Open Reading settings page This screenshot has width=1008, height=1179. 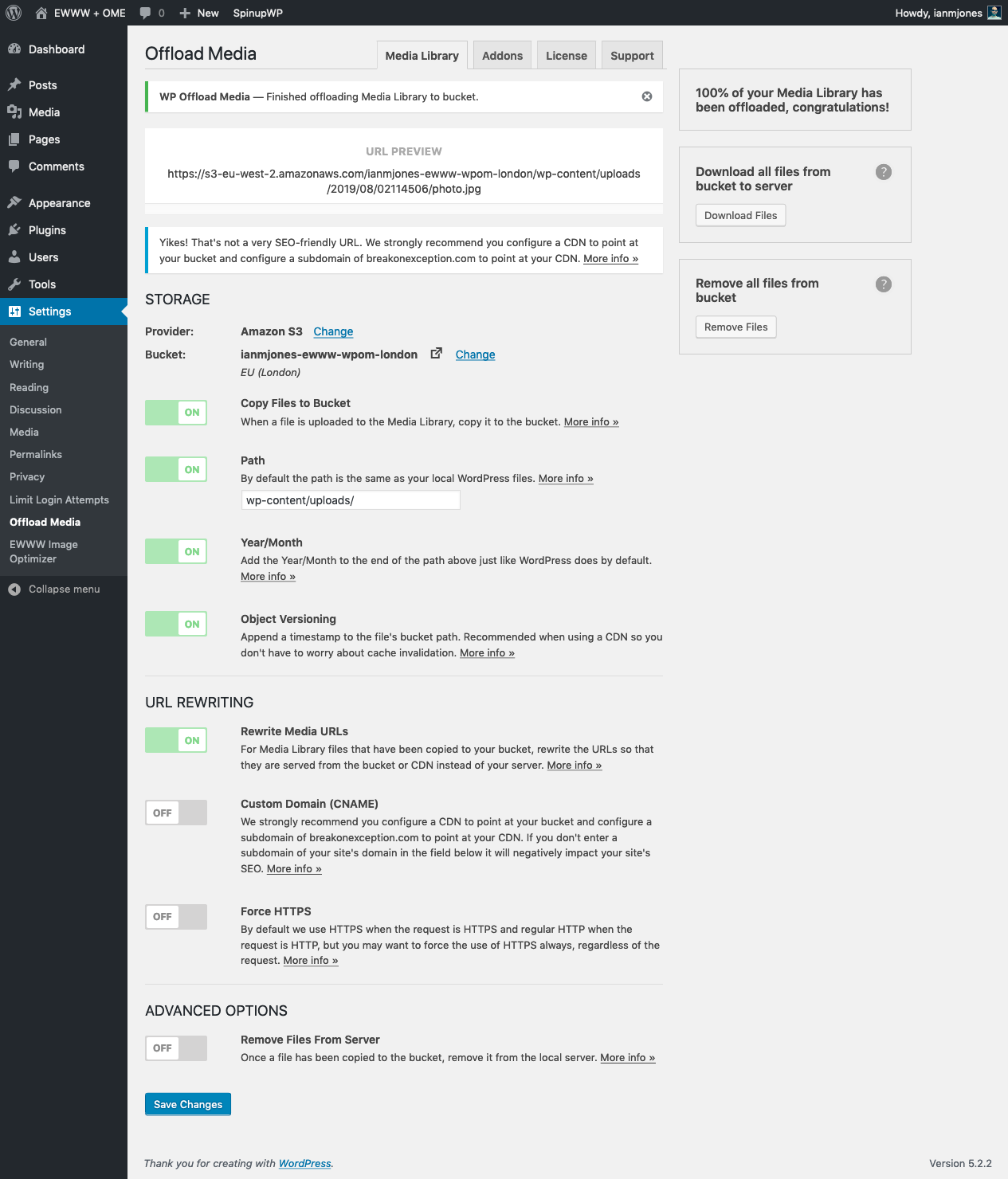tap(29, 387)
